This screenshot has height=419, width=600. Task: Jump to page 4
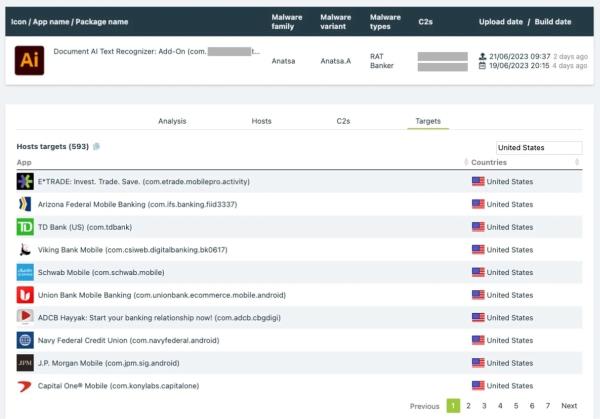[500, 406]
